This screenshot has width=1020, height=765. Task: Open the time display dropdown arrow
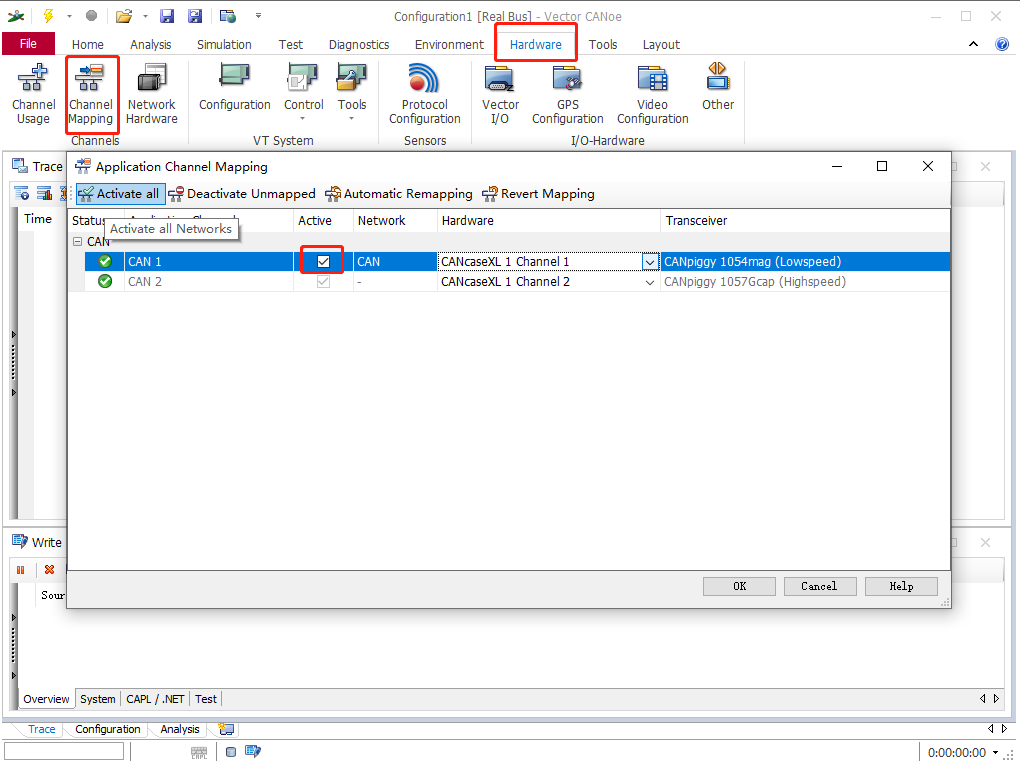pyautogui.click(x=995, y=753)
